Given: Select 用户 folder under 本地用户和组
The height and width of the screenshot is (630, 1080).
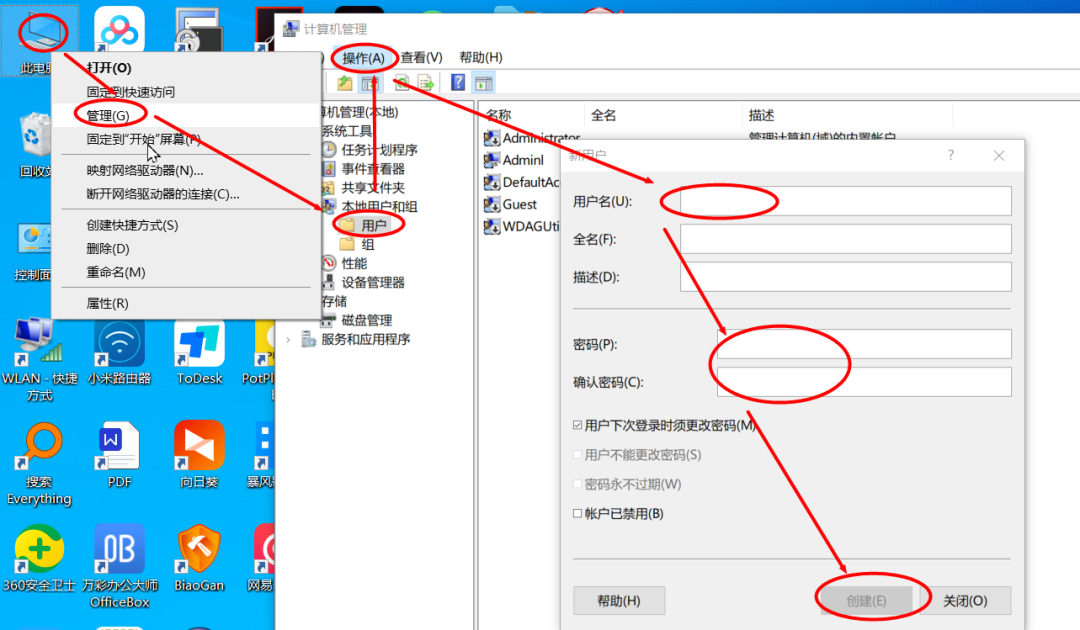Looking at the screenshot, I should 373,226.
